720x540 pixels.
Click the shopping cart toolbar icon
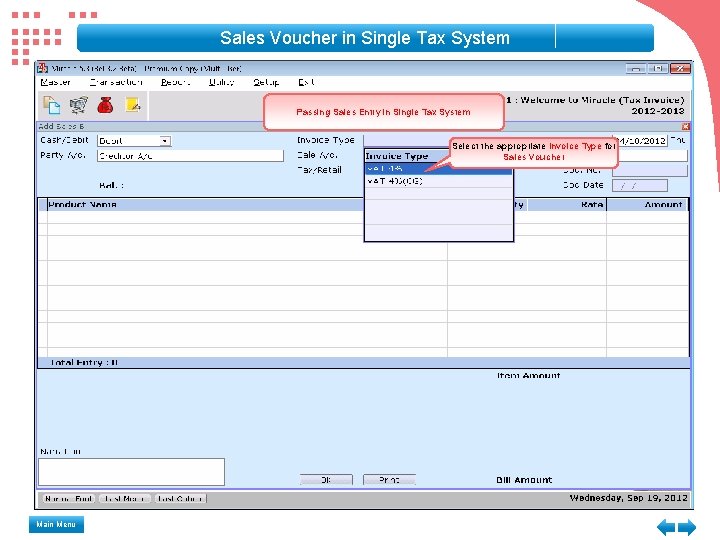pyautogui.click(x=79, y=105)
